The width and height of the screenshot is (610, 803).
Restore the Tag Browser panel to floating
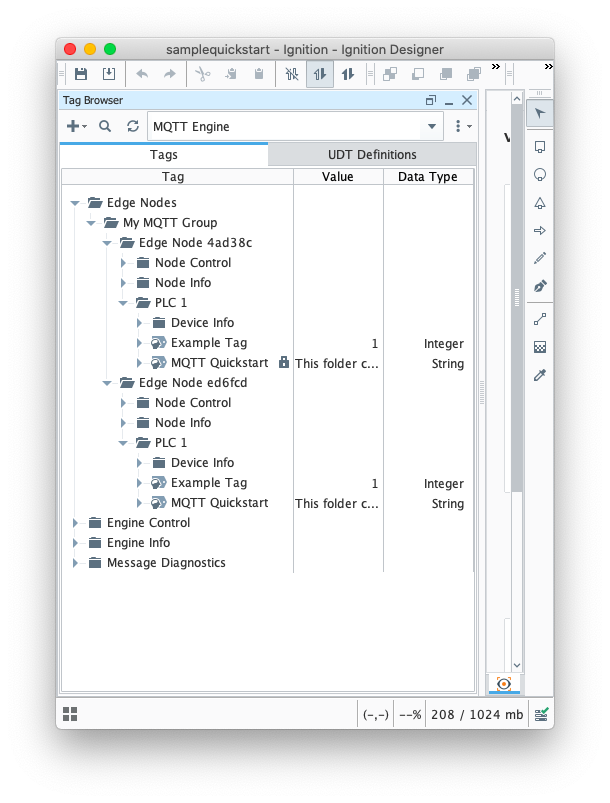pyautogui.click(x=431, y=100)
